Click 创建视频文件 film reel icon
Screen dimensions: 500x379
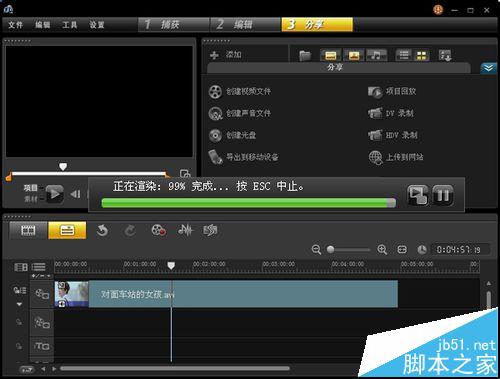pyautogui.click(x=215, y=92)
